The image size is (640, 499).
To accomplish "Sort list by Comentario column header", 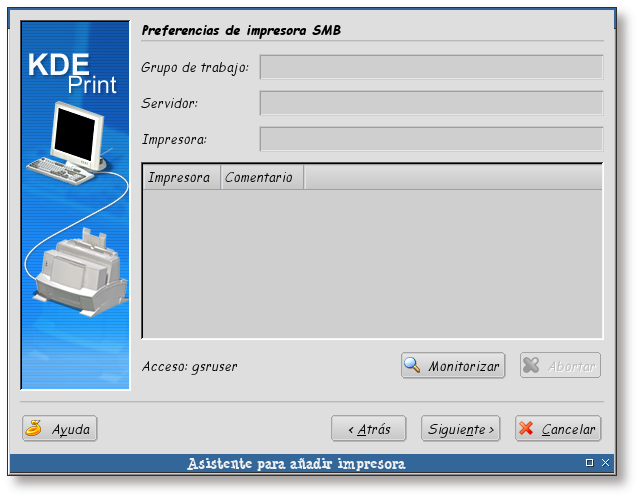I will 260,177.
